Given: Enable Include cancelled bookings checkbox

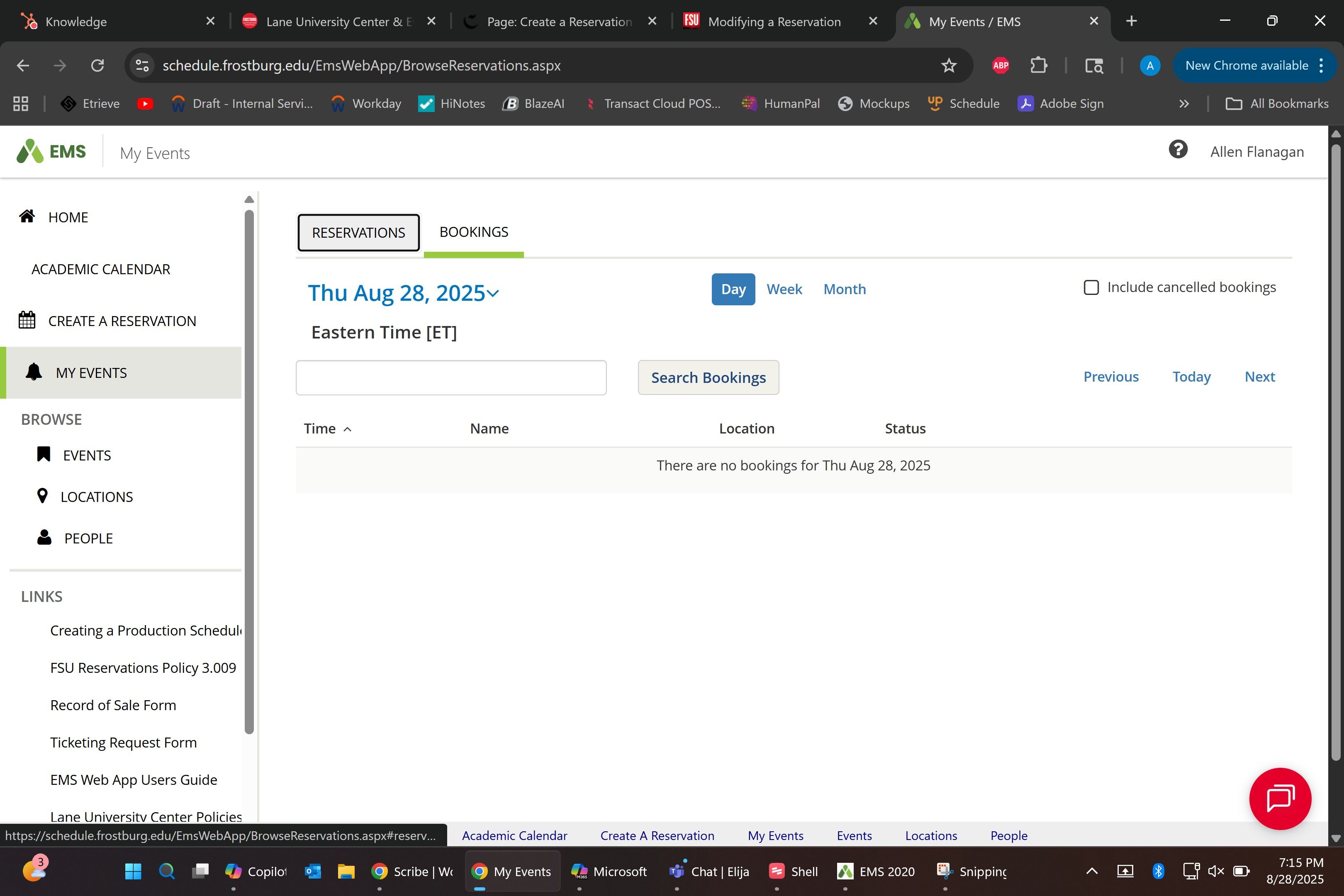Looking at the screenshot, I should (1091, 287).
